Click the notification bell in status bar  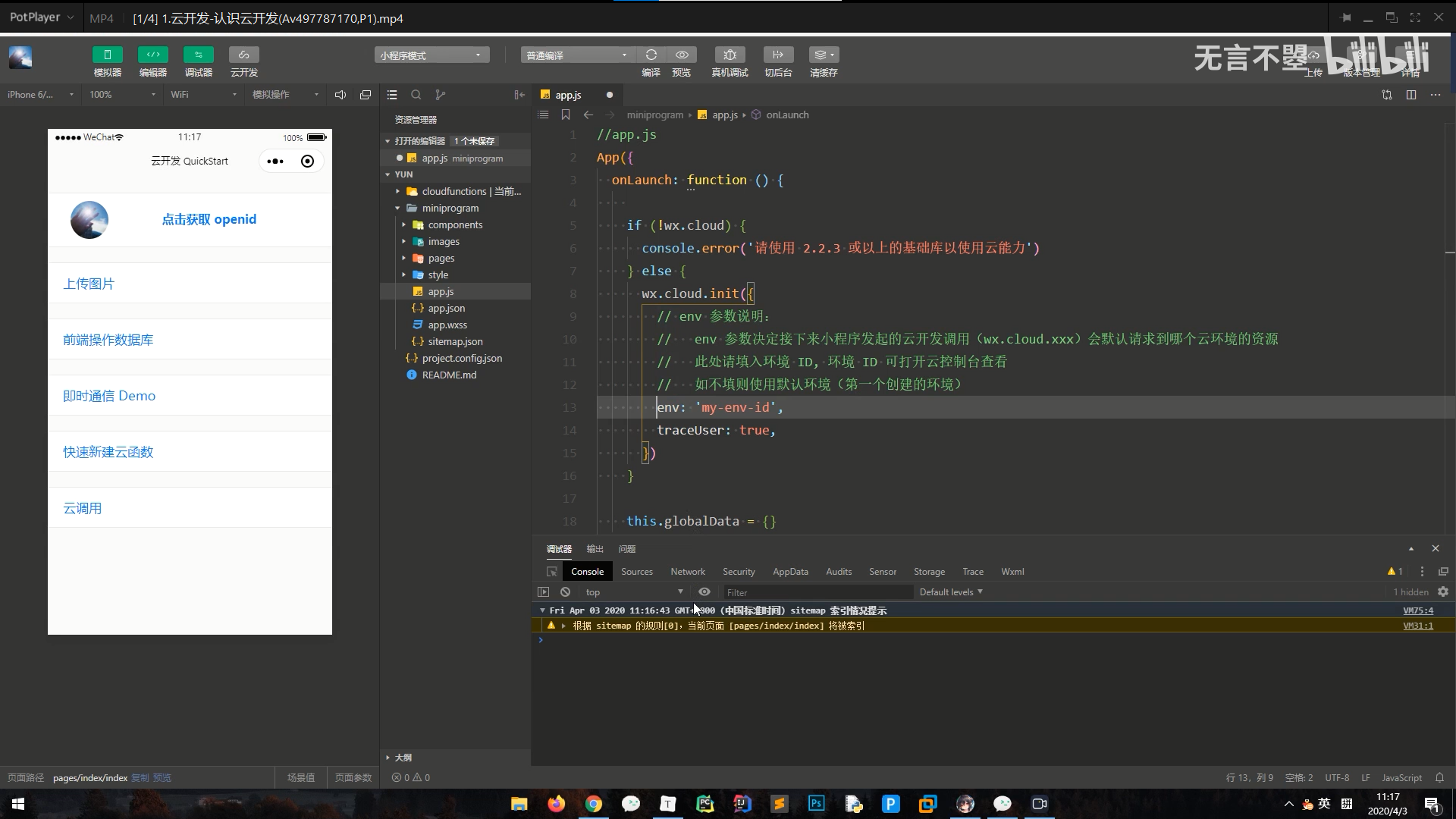coord(1439,777)
